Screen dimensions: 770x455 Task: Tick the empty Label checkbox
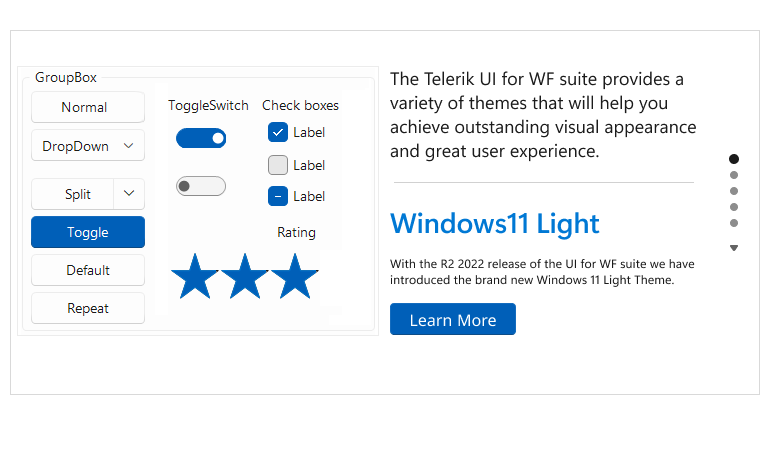tap(277, 165)
